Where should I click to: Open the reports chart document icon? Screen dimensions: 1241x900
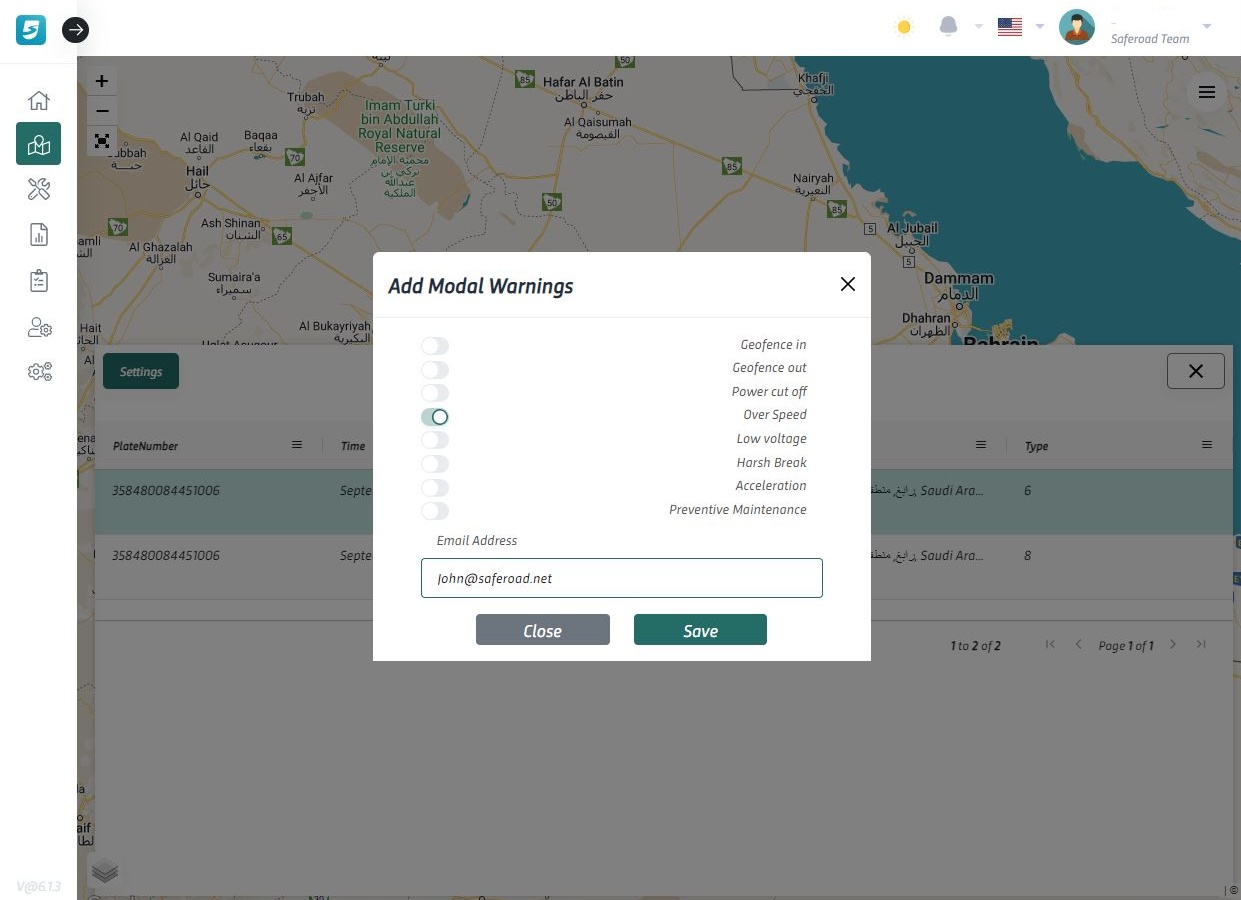(38, 235)
